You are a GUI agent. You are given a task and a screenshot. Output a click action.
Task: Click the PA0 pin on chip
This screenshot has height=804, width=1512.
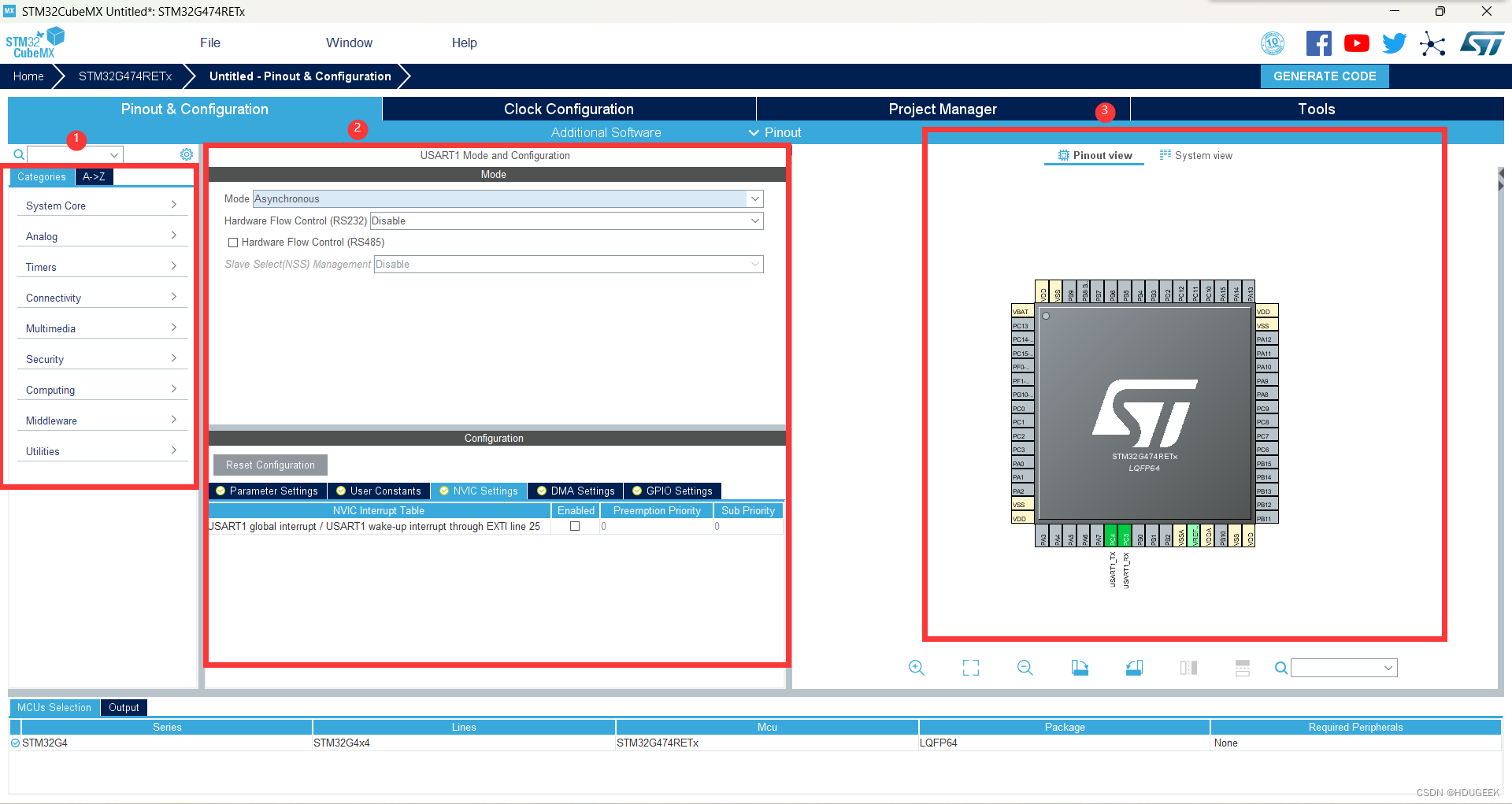[x=1022, y=463]
